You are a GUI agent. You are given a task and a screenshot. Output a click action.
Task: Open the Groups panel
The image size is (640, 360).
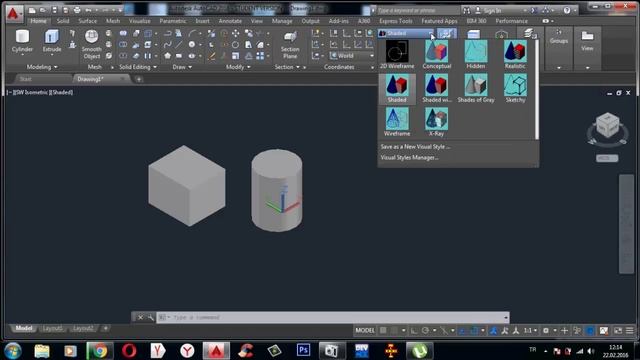[x=559, y=47]
